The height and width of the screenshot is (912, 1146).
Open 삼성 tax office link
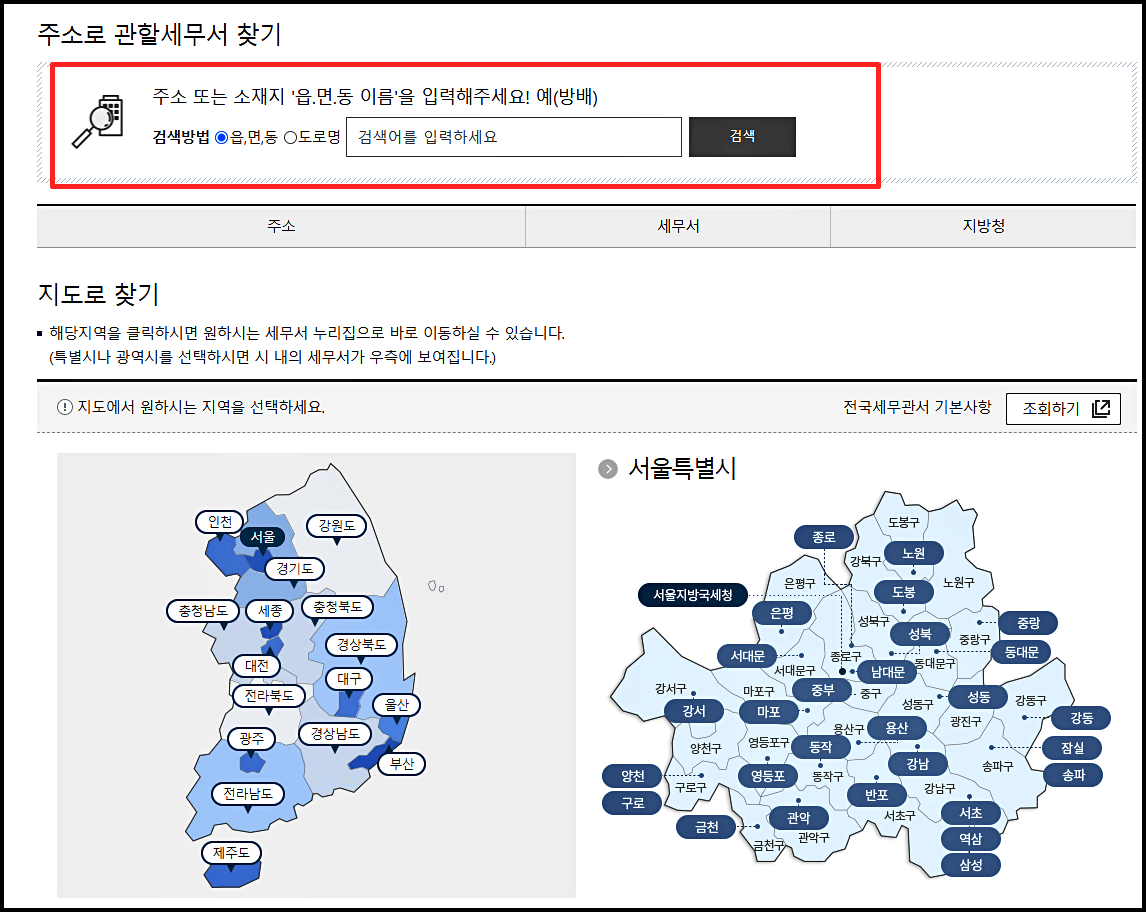point(971,865)
